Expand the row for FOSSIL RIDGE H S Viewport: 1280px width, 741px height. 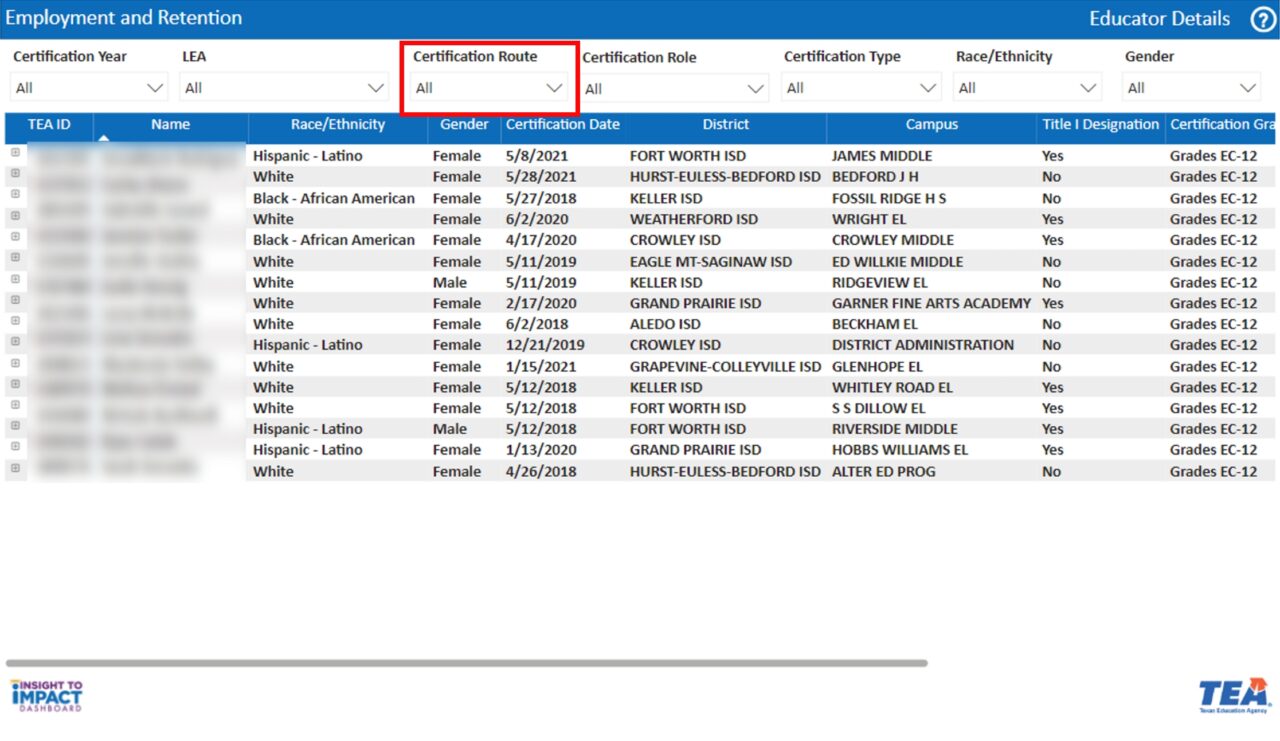15,194
